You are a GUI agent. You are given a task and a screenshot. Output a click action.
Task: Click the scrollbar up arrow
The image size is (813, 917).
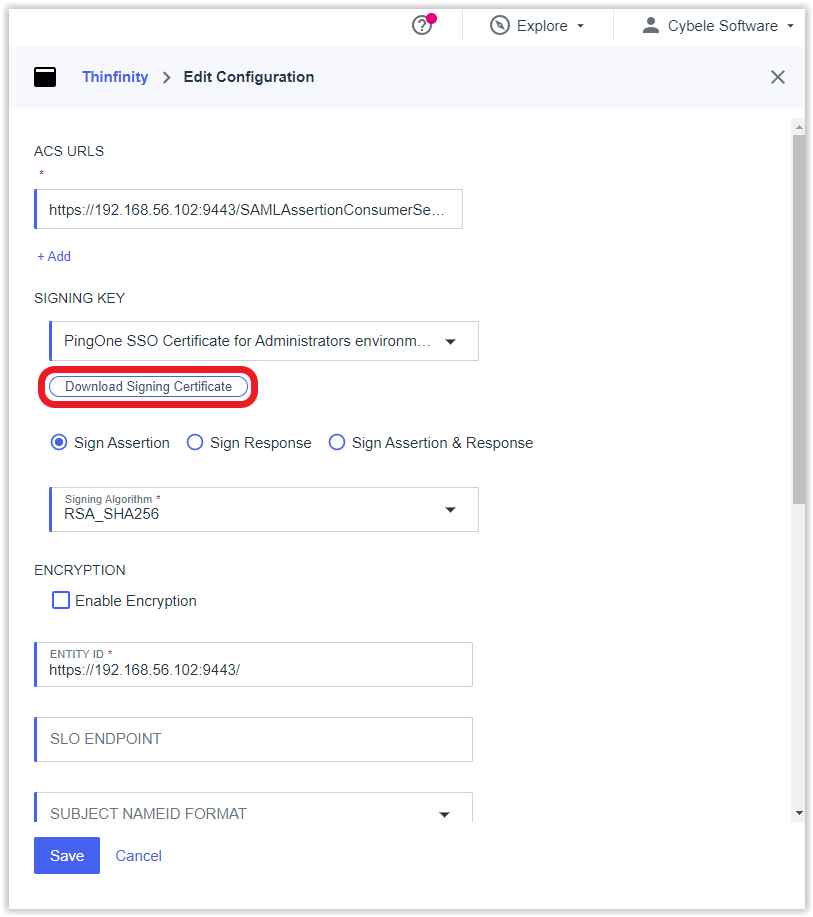(799, 127)
